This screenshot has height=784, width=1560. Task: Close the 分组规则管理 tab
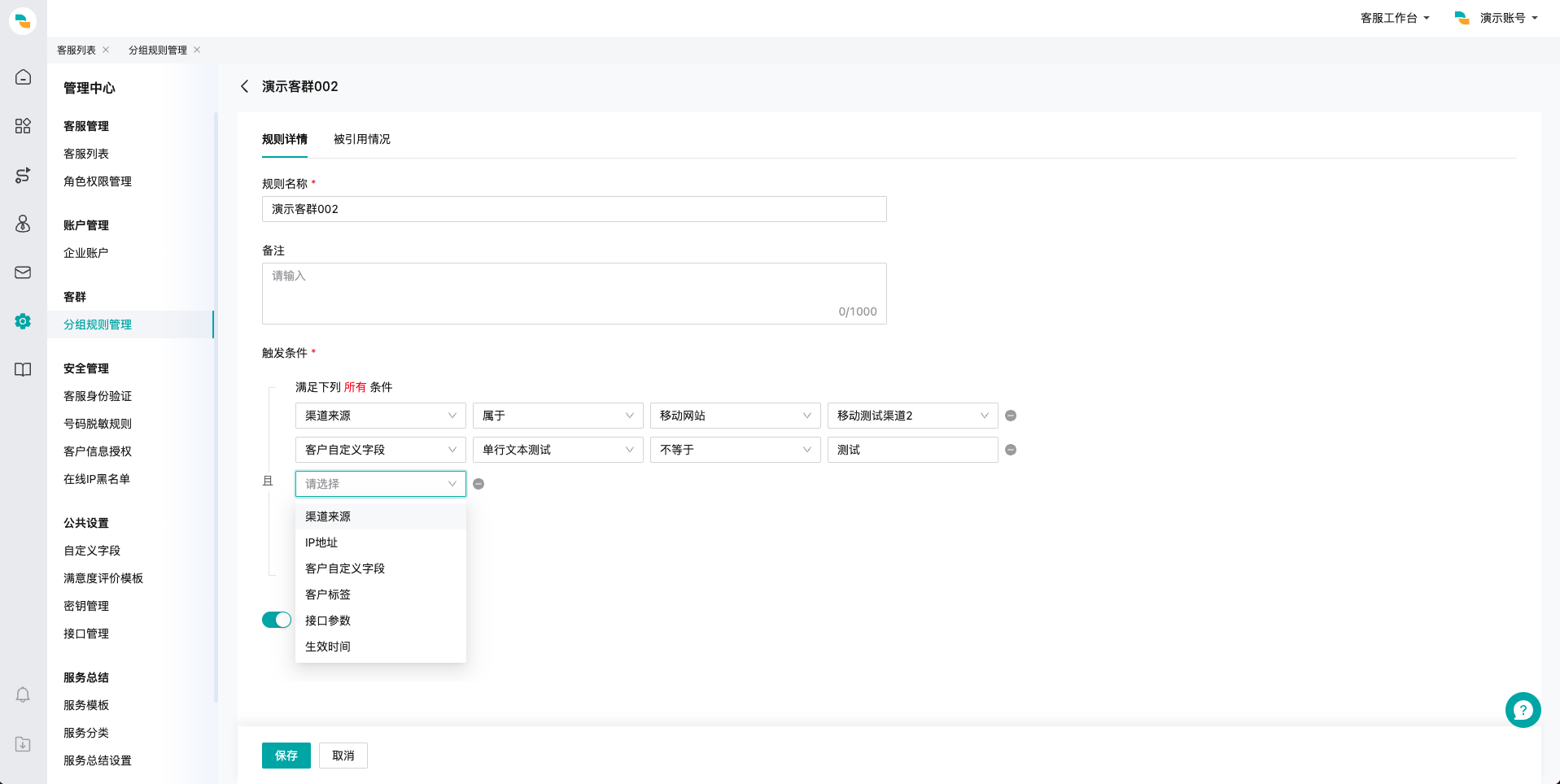coord(197,50)
